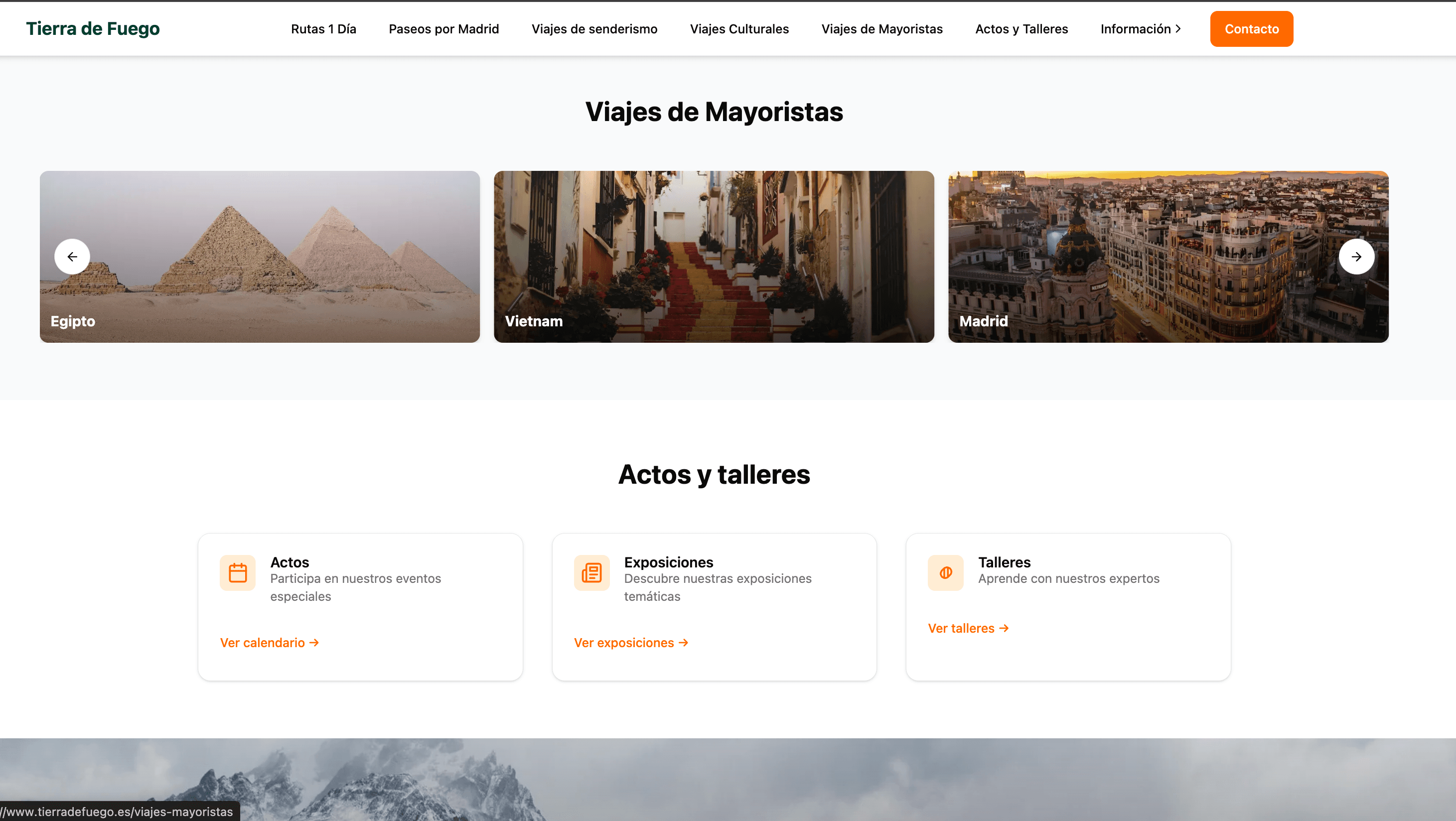
Task: Open the Egipto pyramids trip card
Action: click(260, 257)
